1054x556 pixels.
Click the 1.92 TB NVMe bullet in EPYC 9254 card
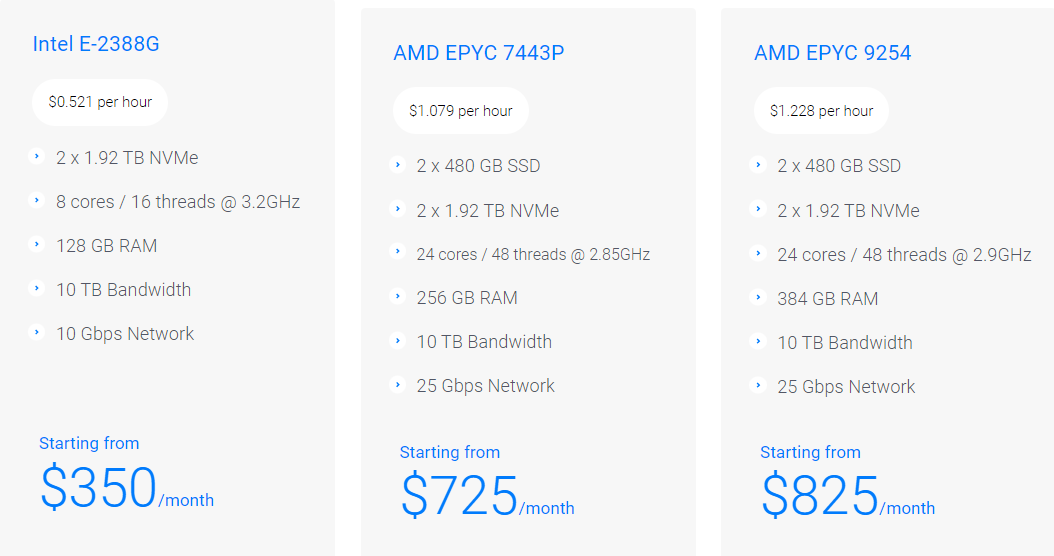758,210
